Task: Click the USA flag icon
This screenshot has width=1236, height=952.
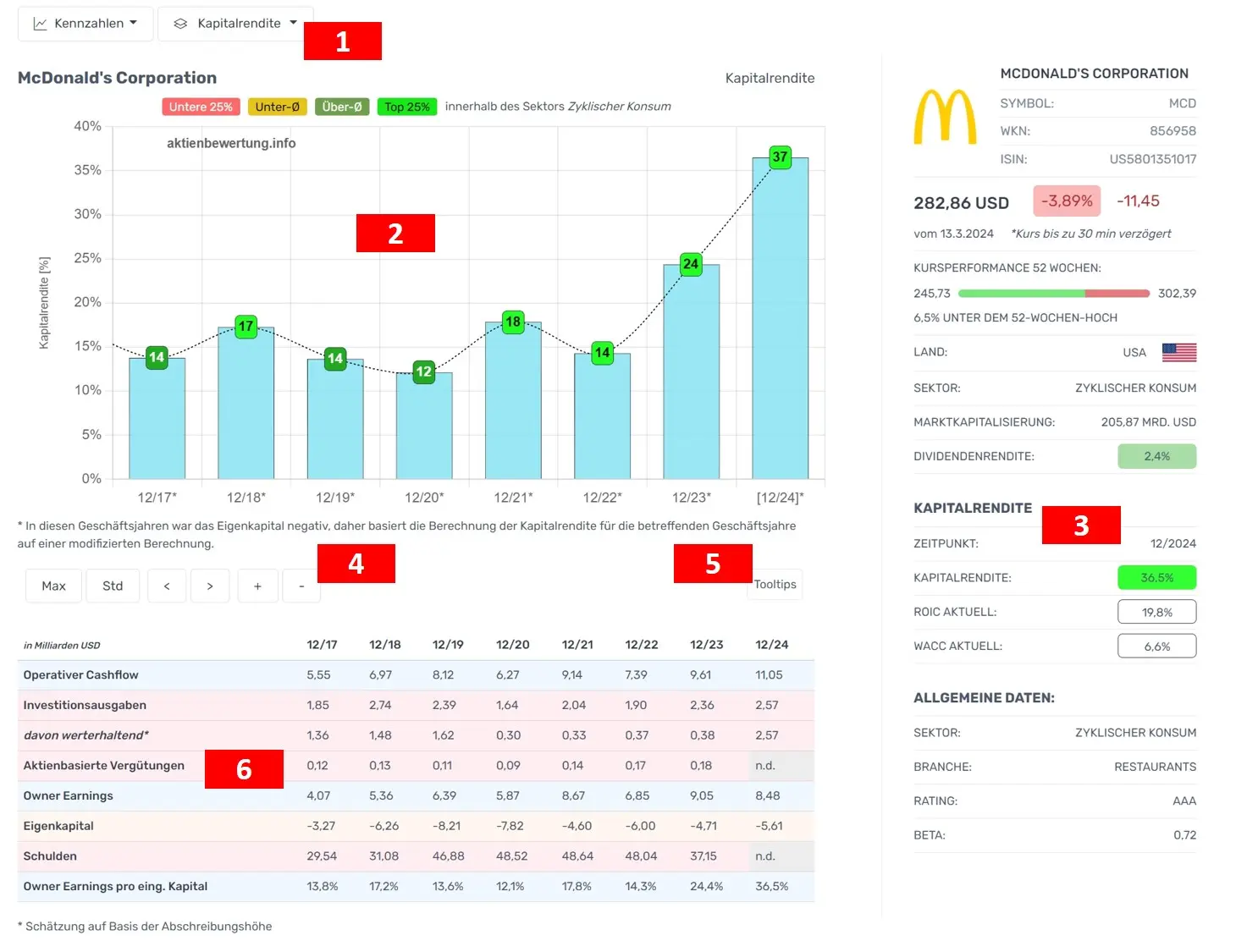Action: click(x=1179, y=352)
